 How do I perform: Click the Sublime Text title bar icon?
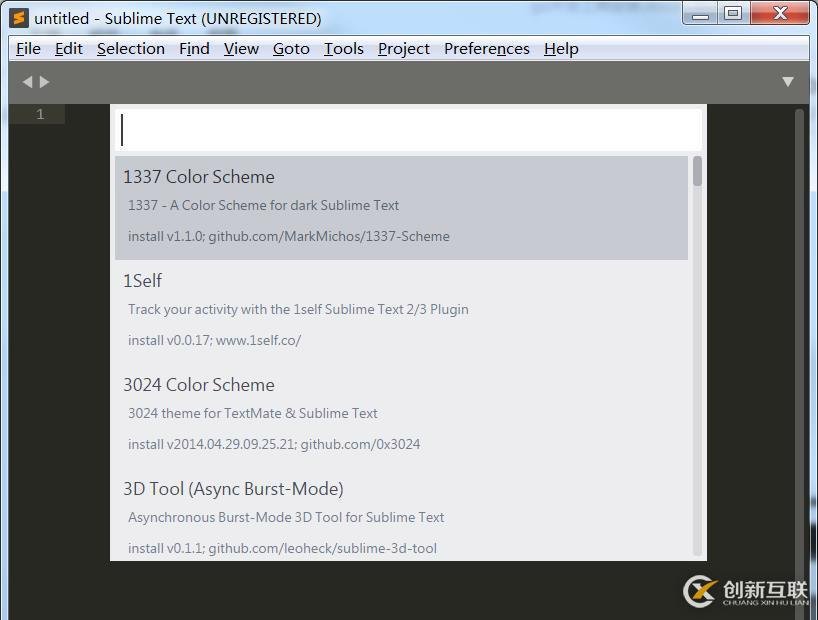[x=19, y=18]
